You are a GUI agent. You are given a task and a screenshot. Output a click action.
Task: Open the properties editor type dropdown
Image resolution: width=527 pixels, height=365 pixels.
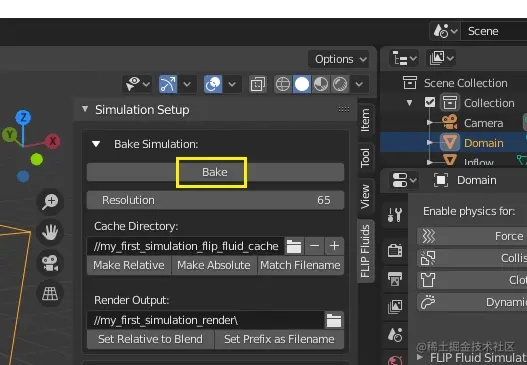(x=404, y=180)
